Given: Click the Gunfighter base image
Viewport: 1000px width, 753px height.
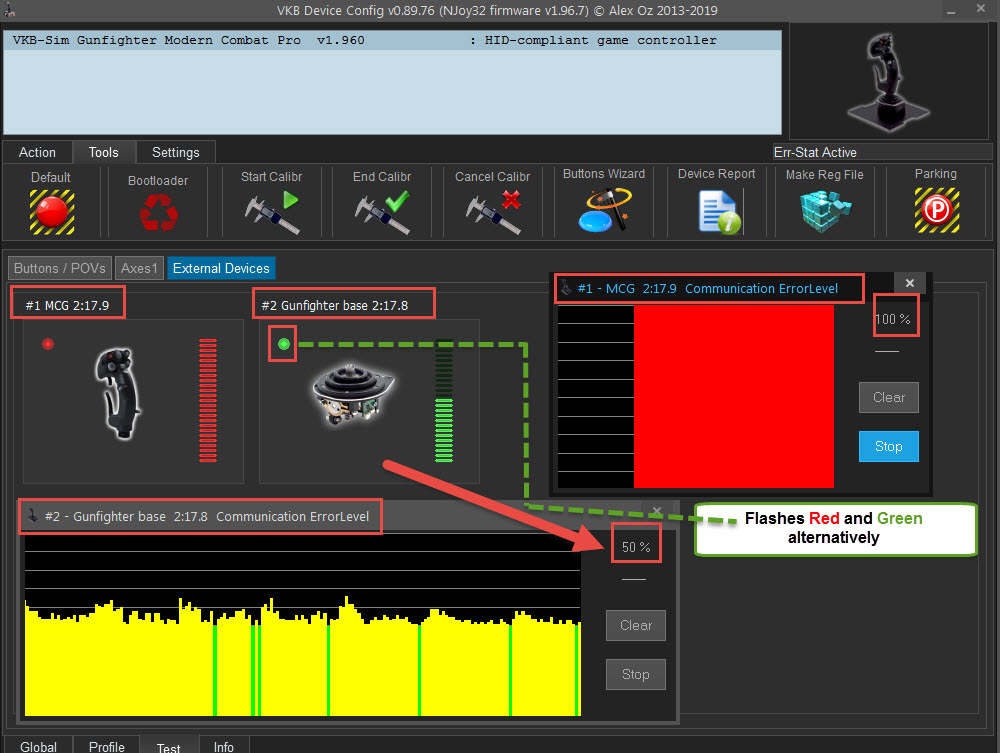Looking at the screenshot, I should click(x=353, y=394).
